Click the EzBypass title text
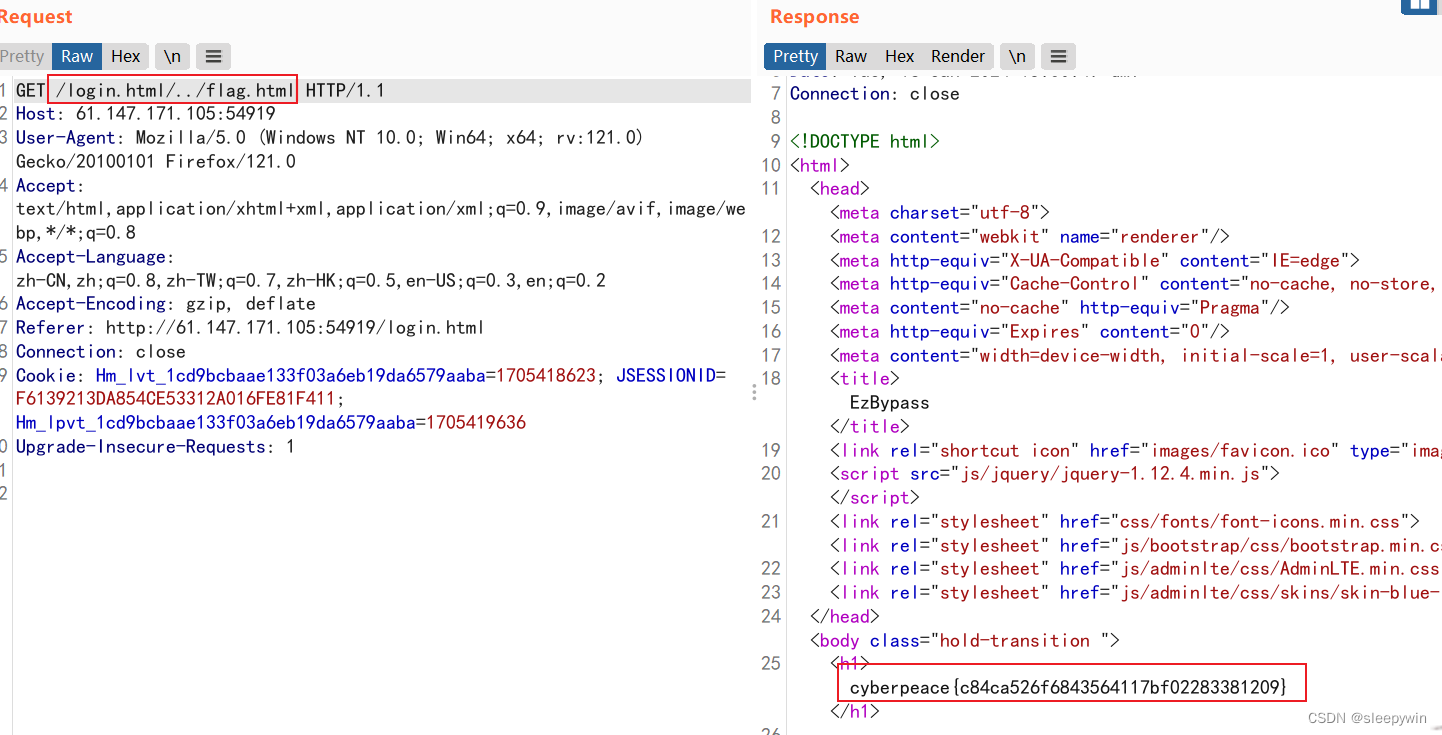This screenshot has width=1442, height=735. (x=889, y=403)
